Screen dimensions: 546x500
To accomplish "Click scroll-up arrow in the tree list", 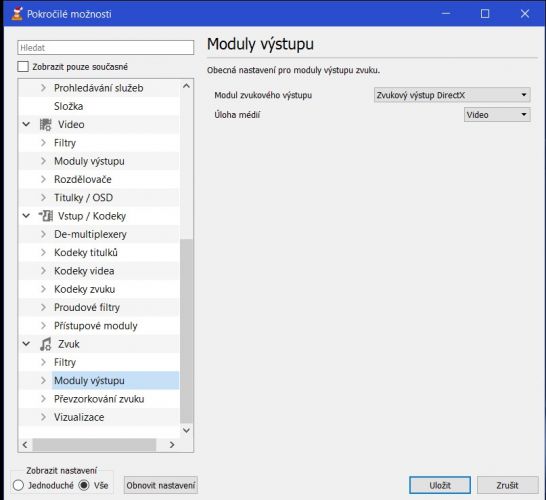I will 186,86.
